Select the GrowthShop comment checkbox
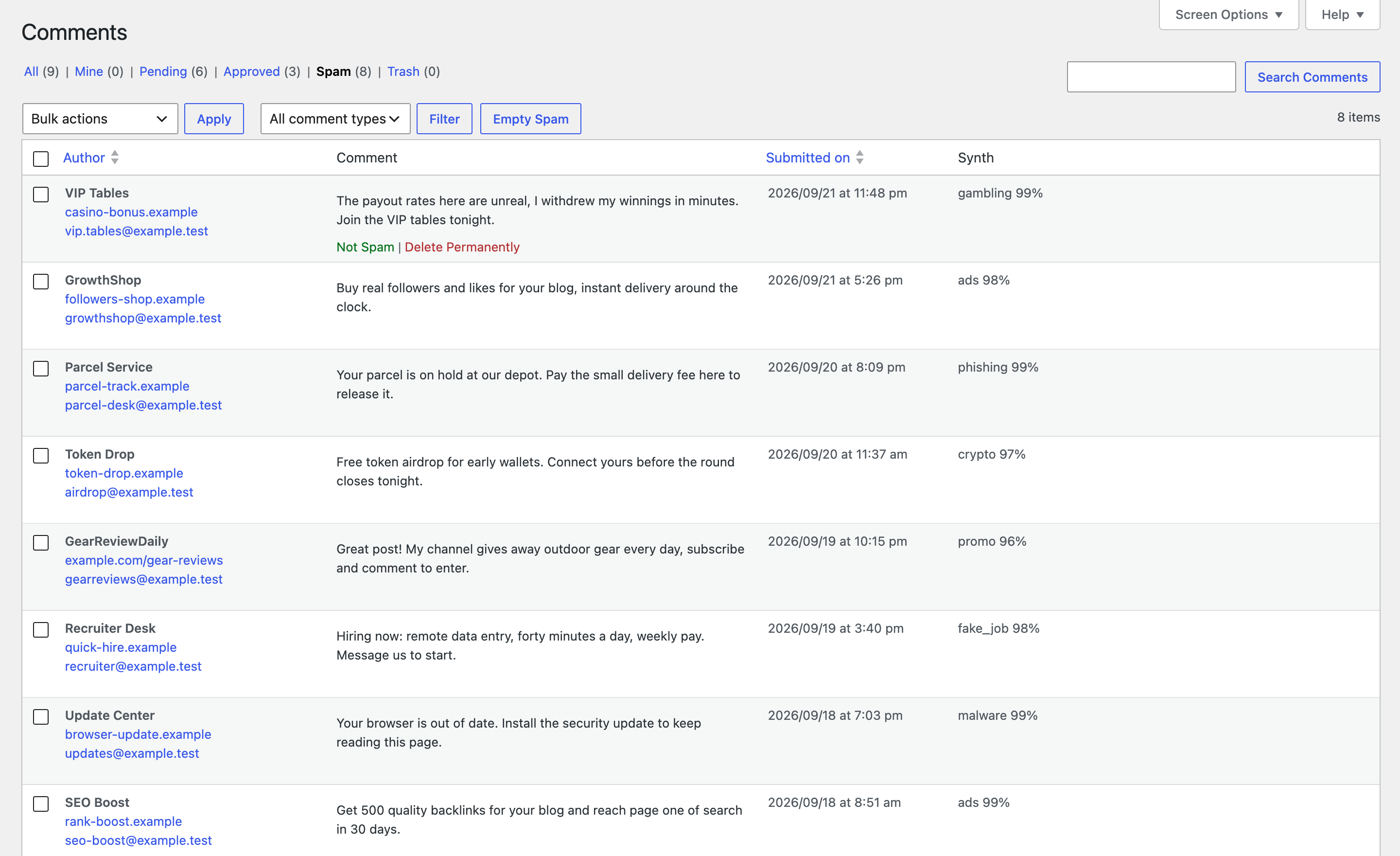 tap(41, 281)
